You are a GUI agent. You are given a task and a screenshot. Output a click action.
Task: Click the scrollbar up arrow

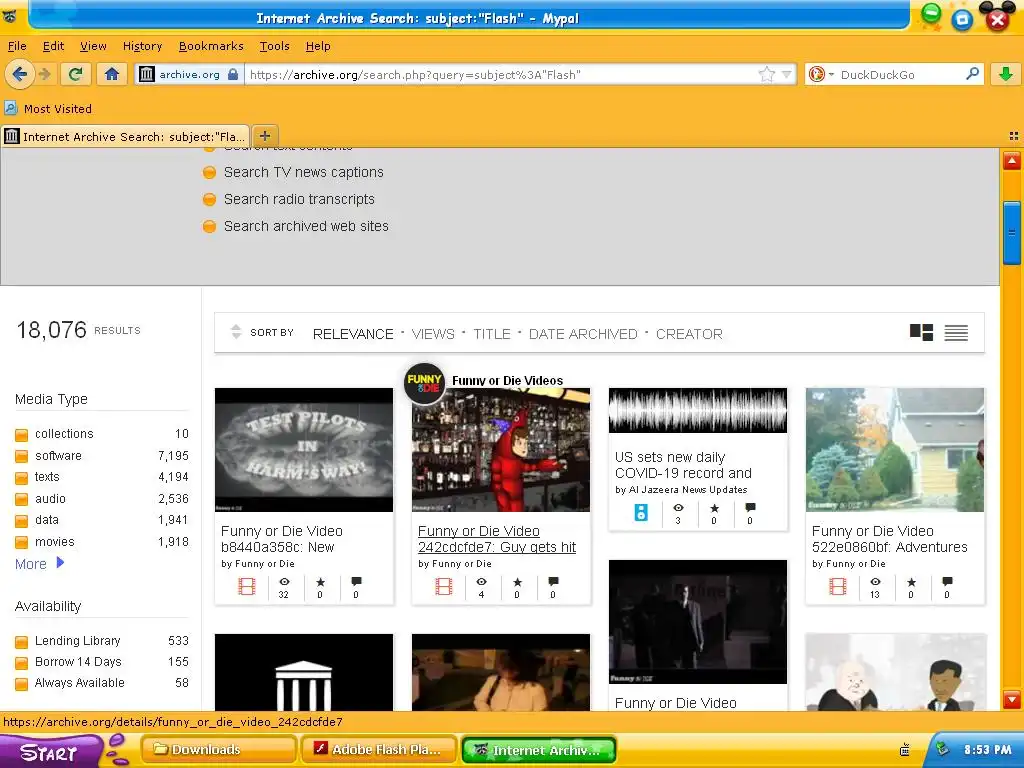[x=1012, y=160]
